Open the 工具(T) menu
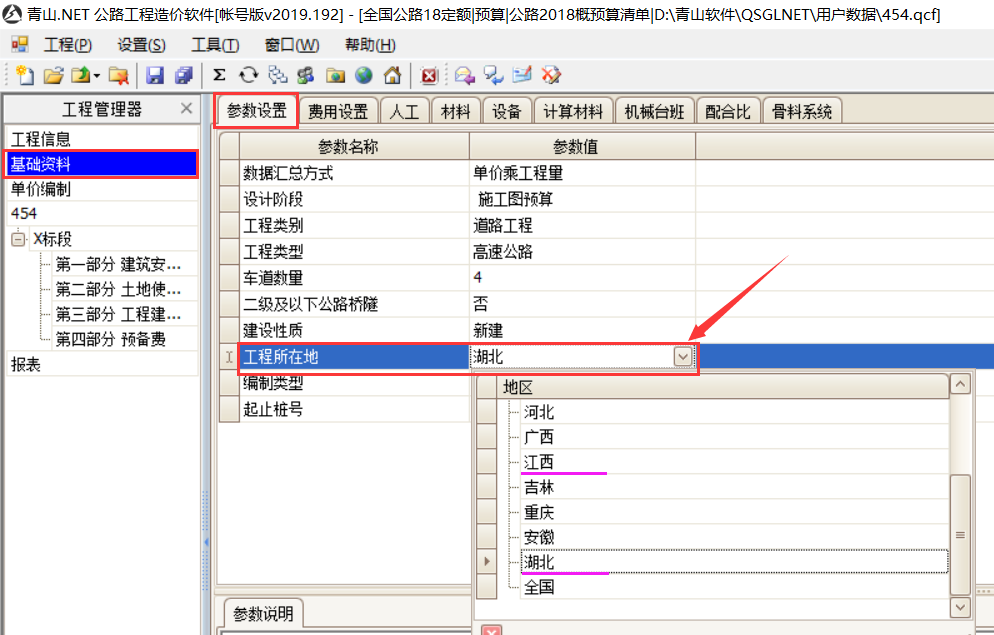This screenshot has height=635, width=994. pyautogui.click(x=215, y=45)
